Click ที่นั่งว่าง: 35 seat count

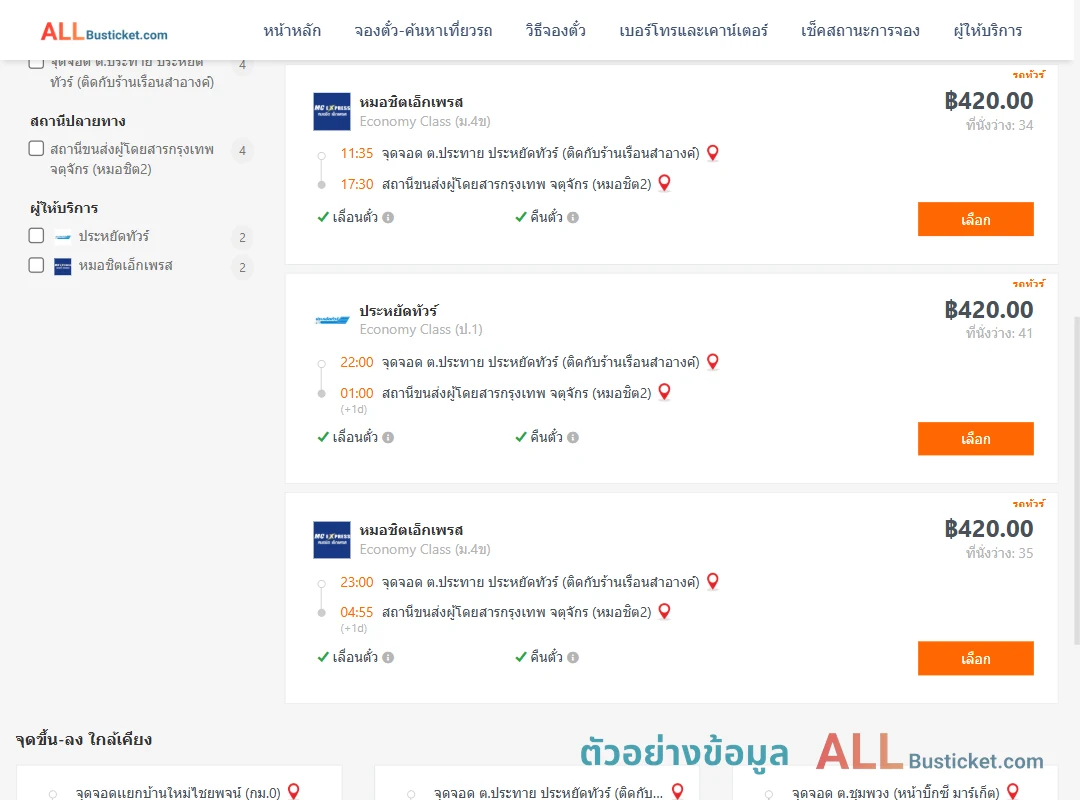(x=999, y=553)
